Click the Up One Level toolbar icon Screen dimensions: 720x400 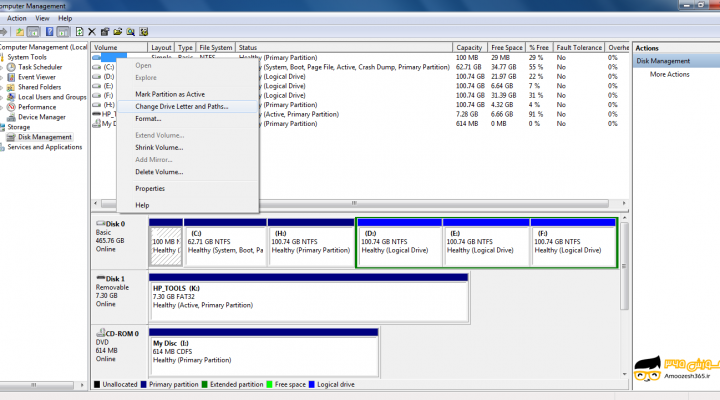[x=20, y=32]
